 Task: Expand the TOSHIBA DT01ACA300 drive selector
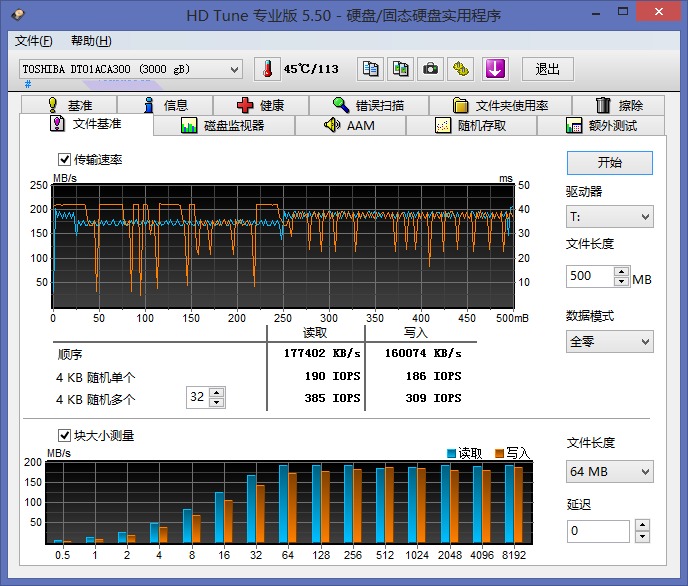point(131,69)
